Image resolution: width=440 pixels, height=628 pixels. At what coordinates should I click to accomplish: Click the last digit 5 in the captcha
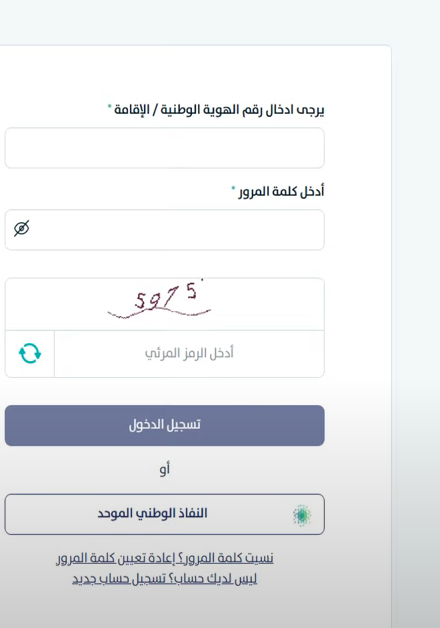[x=192, y=291]
